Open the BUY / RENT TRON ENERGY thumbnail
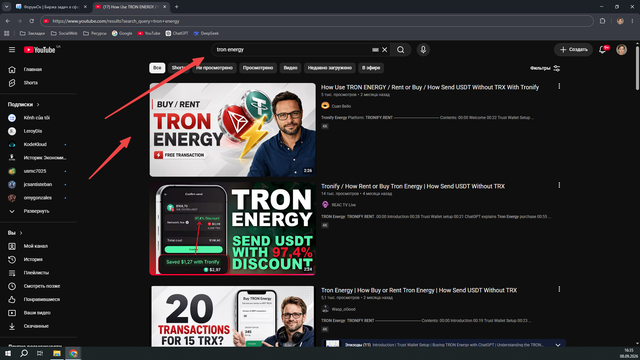This screenshot has height=360, width=640. (x=233, y=130)
